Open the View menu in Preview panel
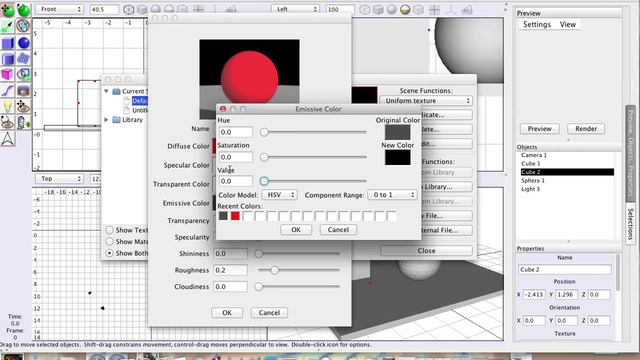 pos(568,24)
